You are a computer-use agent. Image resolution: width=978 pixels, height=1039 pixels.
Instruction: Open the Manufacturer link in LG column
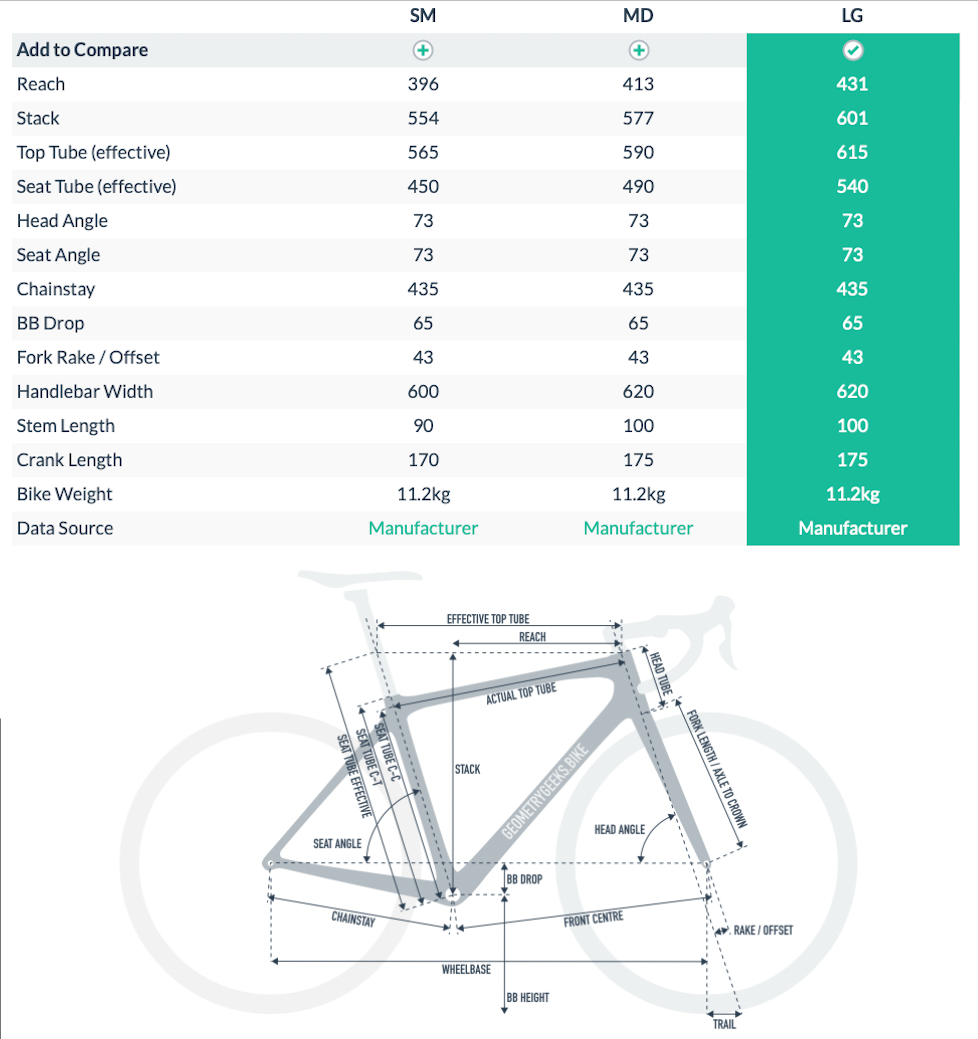click(x=852, y=528)
